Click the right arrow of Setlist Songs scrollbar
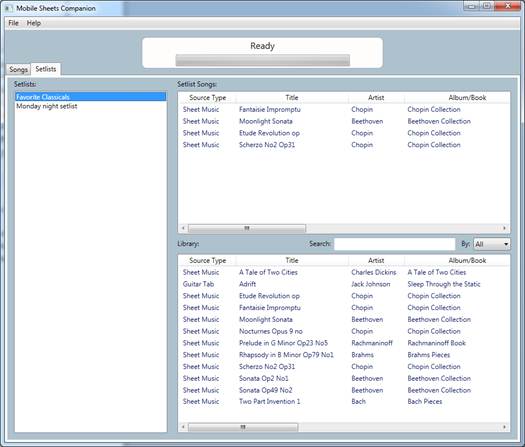Viewport: 525px width, 447px height. [505, 228]
